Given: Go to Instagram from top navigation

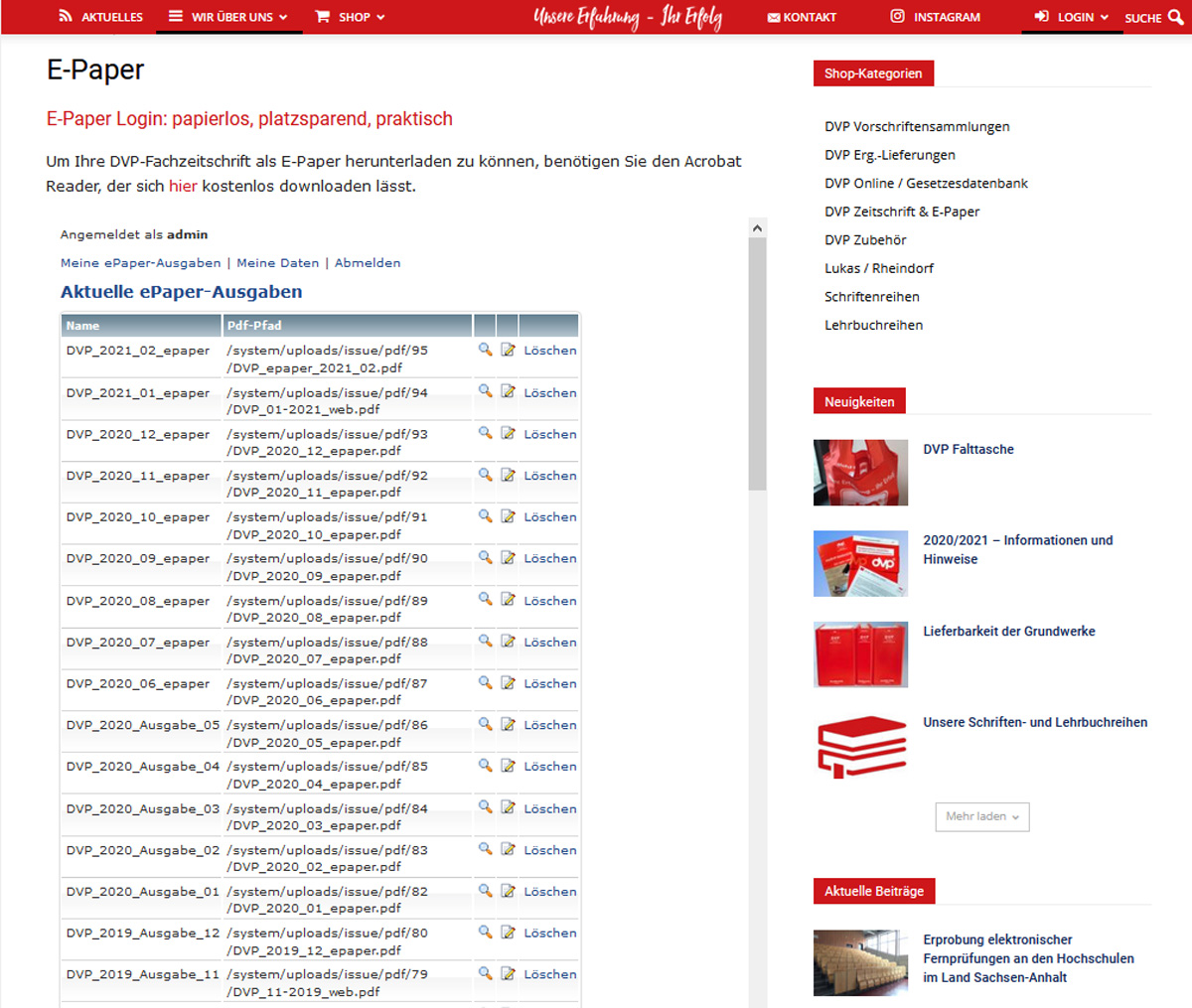Looking at the screenshot, I should click(x=935, y=17).
